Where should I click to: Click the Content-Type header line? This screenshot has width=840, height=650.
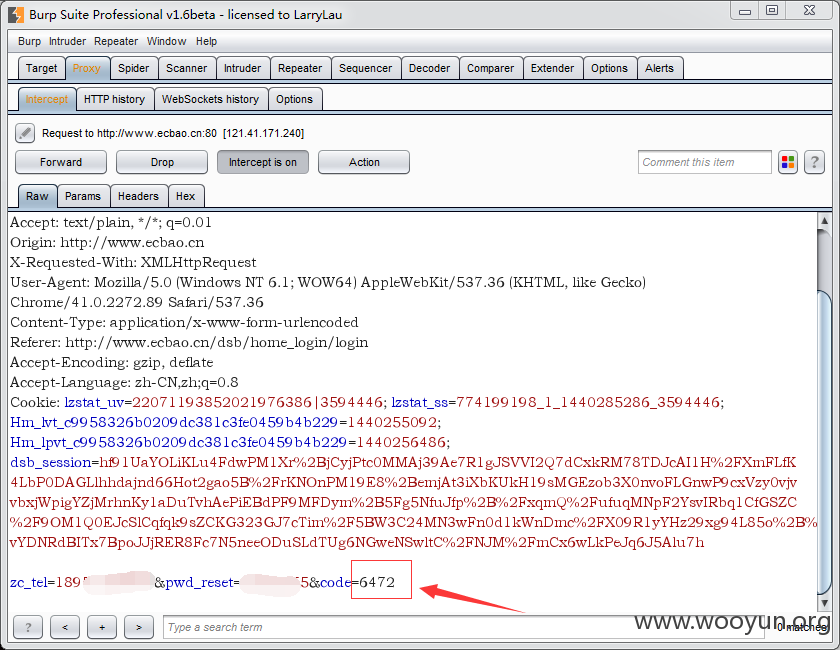tap(184, 323)
